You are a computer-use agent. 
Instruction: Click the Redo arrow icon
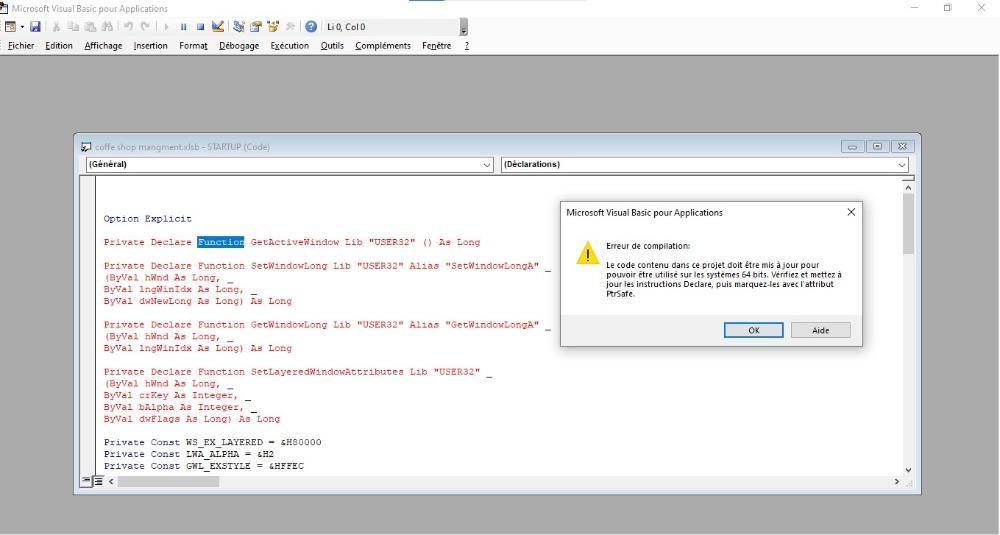click(145, 27)
